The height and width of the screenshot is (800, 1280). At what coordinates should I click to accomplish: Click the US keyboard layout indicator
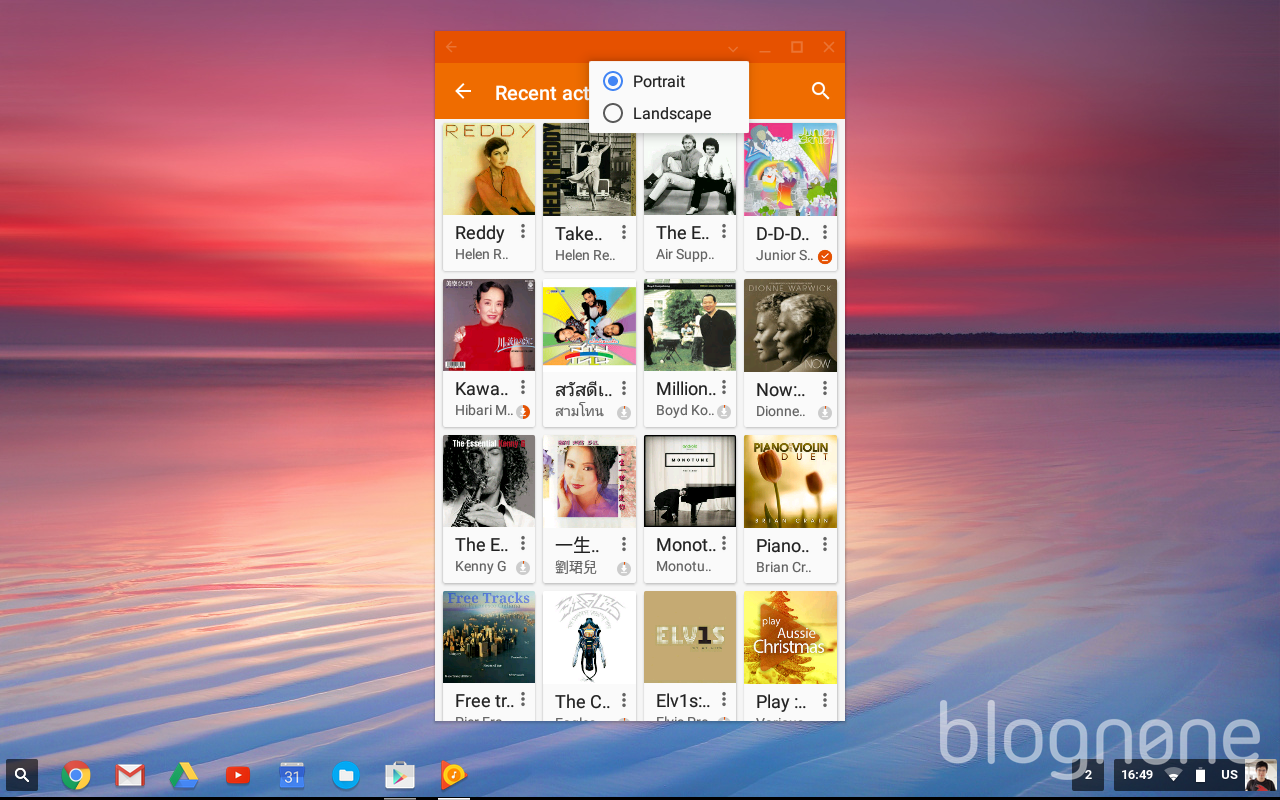1229,775
